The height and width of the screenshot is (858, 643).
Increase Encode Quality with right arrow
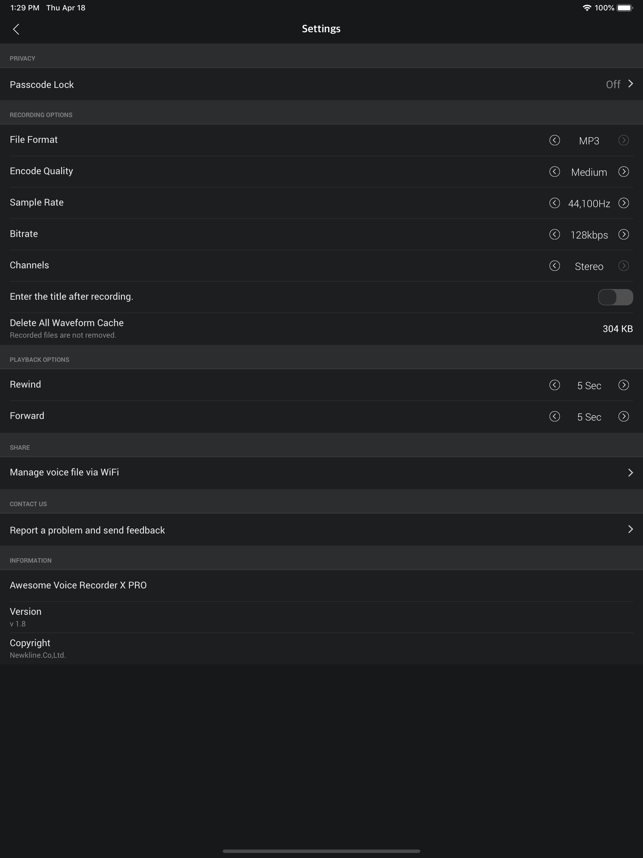point(623,172)
